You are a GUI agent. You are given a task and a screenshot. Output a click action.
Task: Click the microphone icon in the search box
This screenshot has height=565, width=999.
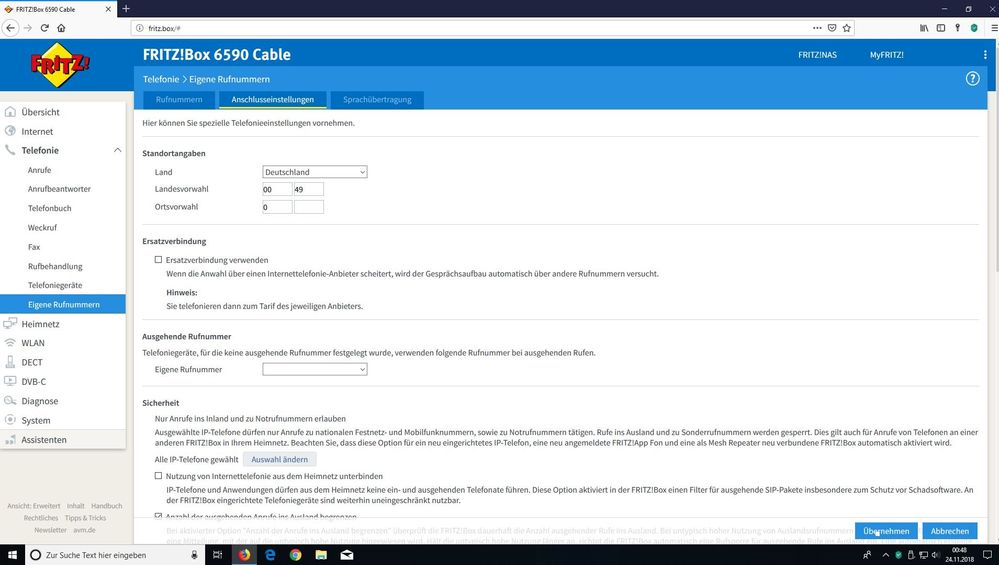point(194,555)
